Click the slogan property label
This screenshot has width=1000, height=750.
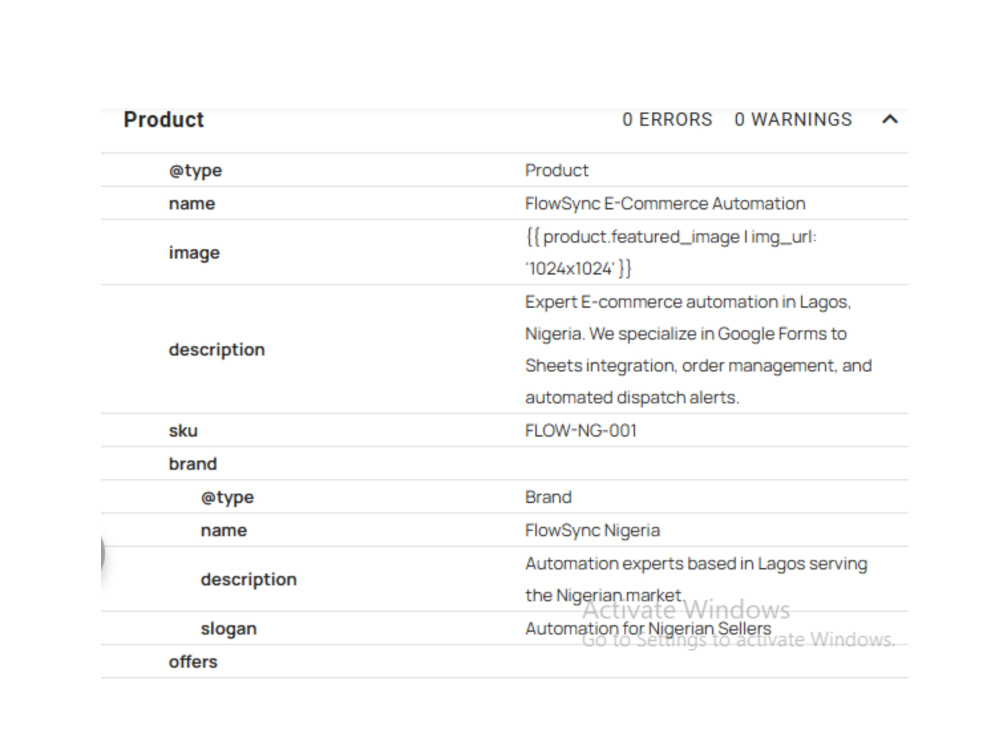click(228, 628)
